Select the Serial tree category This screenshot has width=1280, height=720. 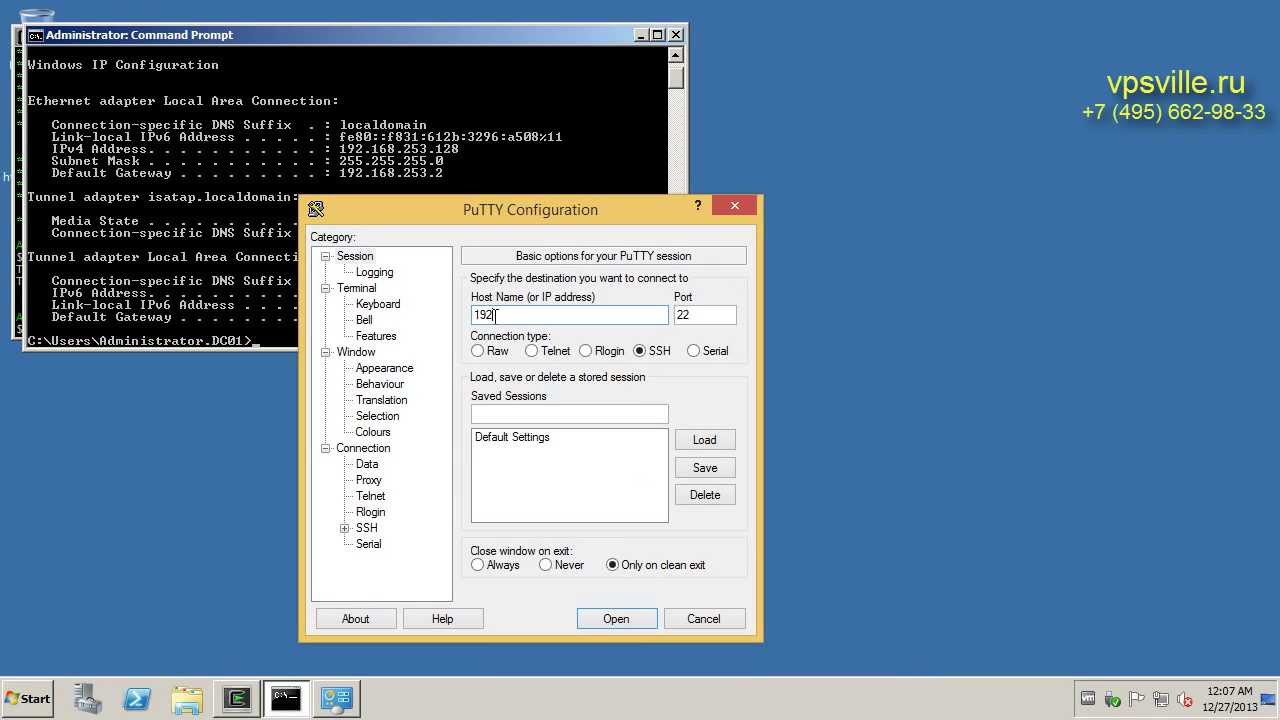[369, 544]
